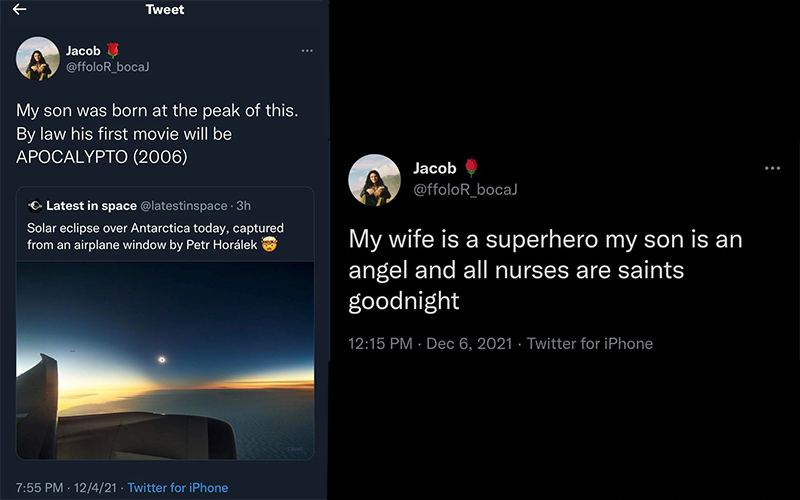Screen dimensions: 800x500
Task: Open the three-dot menu on left tweet
Action: [308, 50]
